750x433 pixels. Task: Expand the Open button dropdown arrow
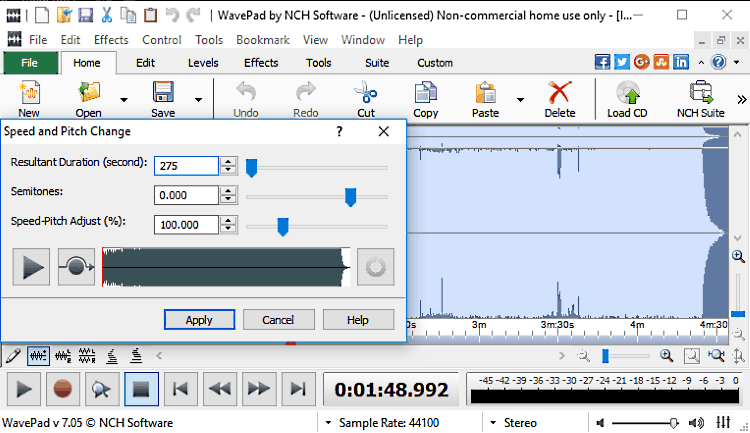[x=124, y=100]
